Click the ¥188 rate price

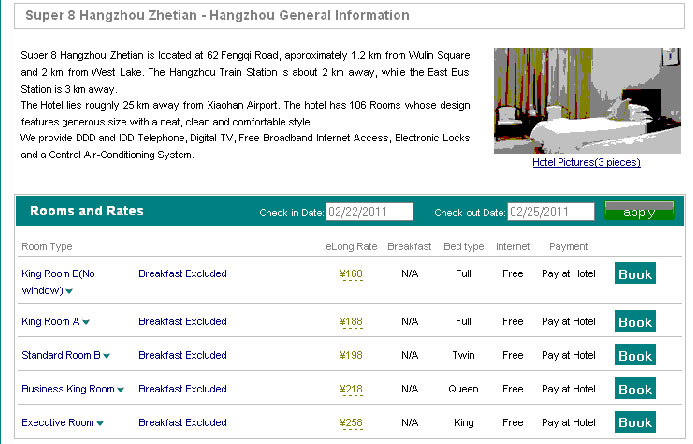point(351,322)
